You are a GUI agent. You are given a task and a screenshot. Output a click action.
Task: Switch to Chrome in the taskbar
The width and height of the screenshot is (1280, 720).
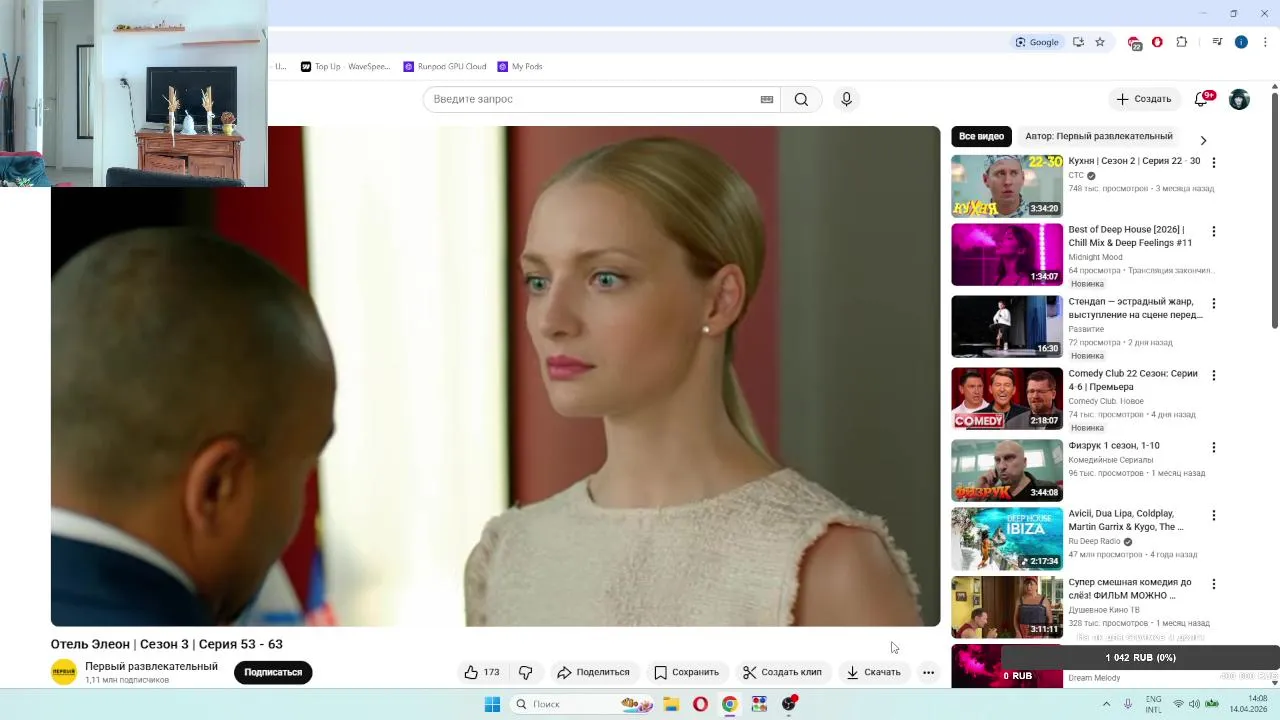coord(730,704)
